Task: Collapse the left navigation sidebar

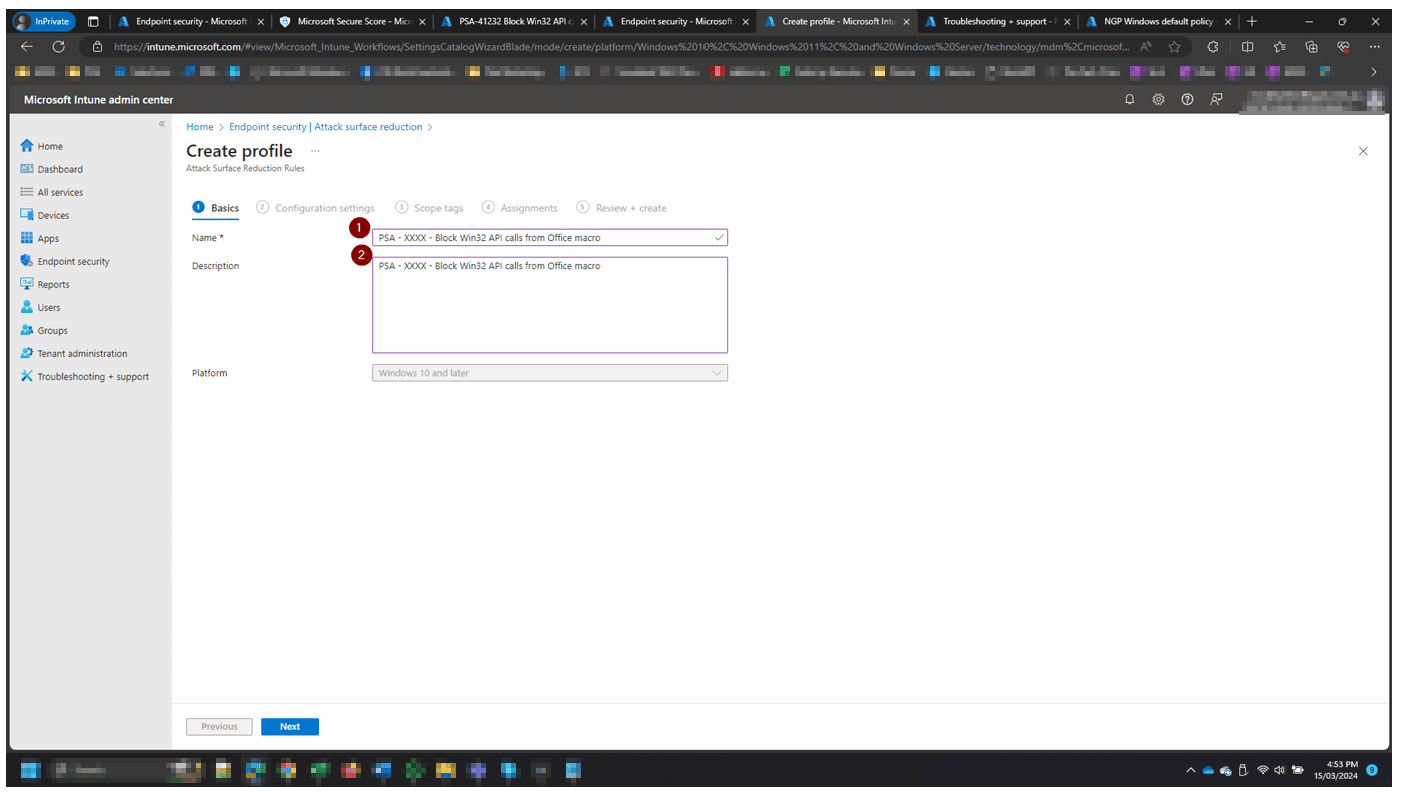Action: (162, 123)
